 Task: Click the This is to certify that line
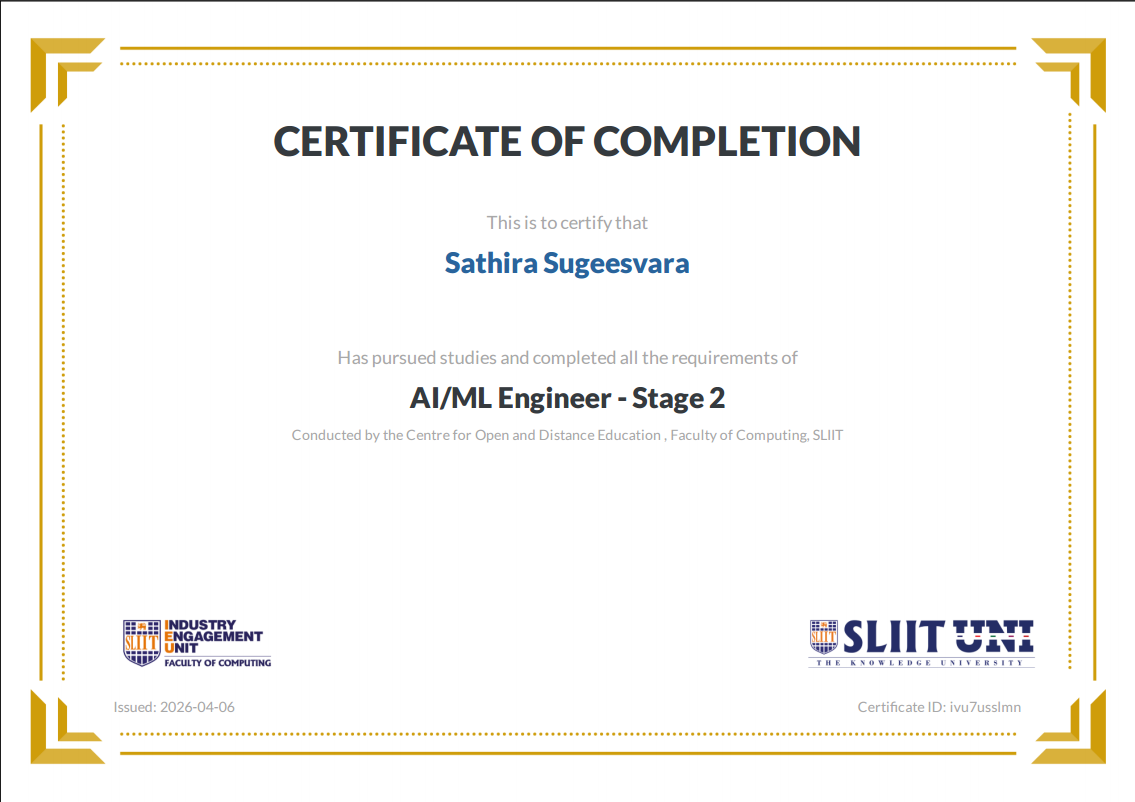(x=566, y=222)
